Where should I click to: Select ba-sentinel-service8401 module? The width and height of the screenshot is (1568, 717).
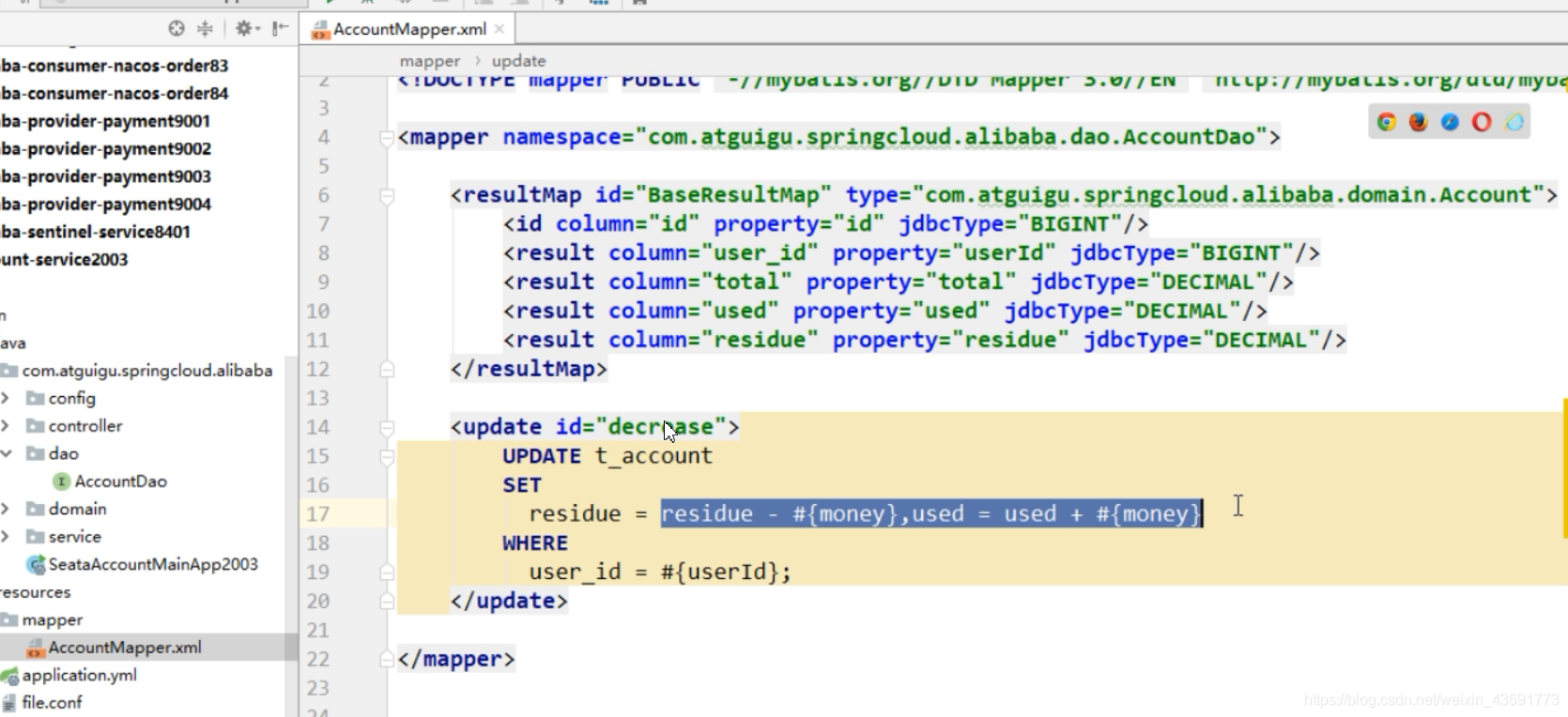click(96, 232)
